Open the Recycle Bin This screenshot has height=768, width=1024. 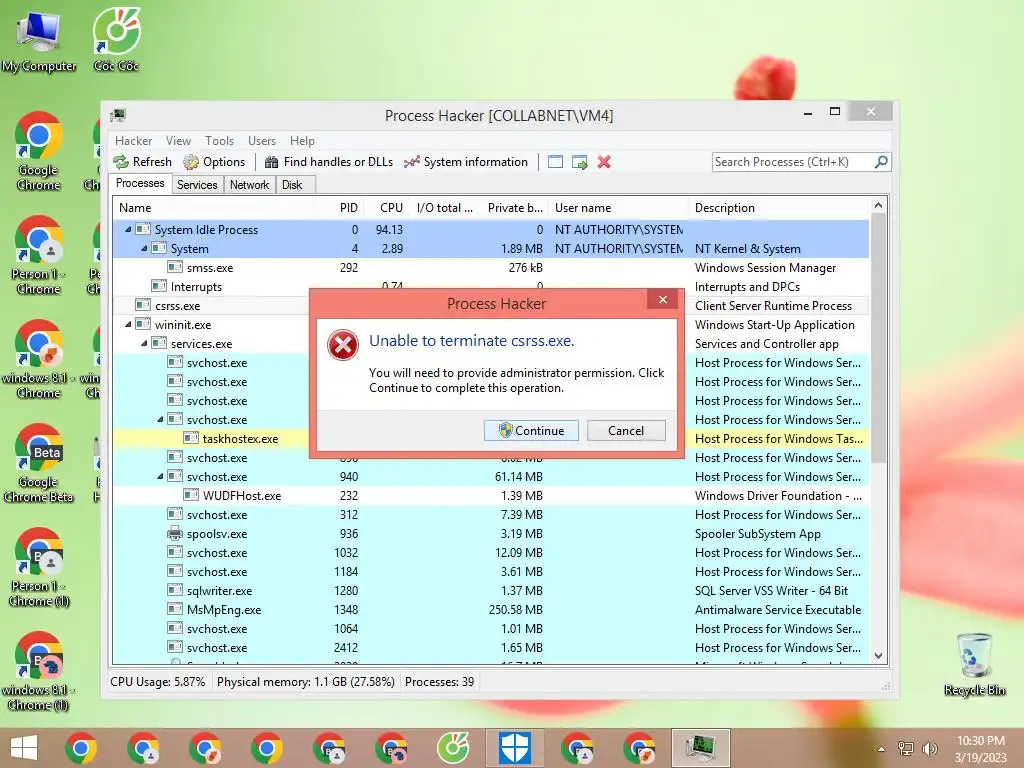(974, 664)
